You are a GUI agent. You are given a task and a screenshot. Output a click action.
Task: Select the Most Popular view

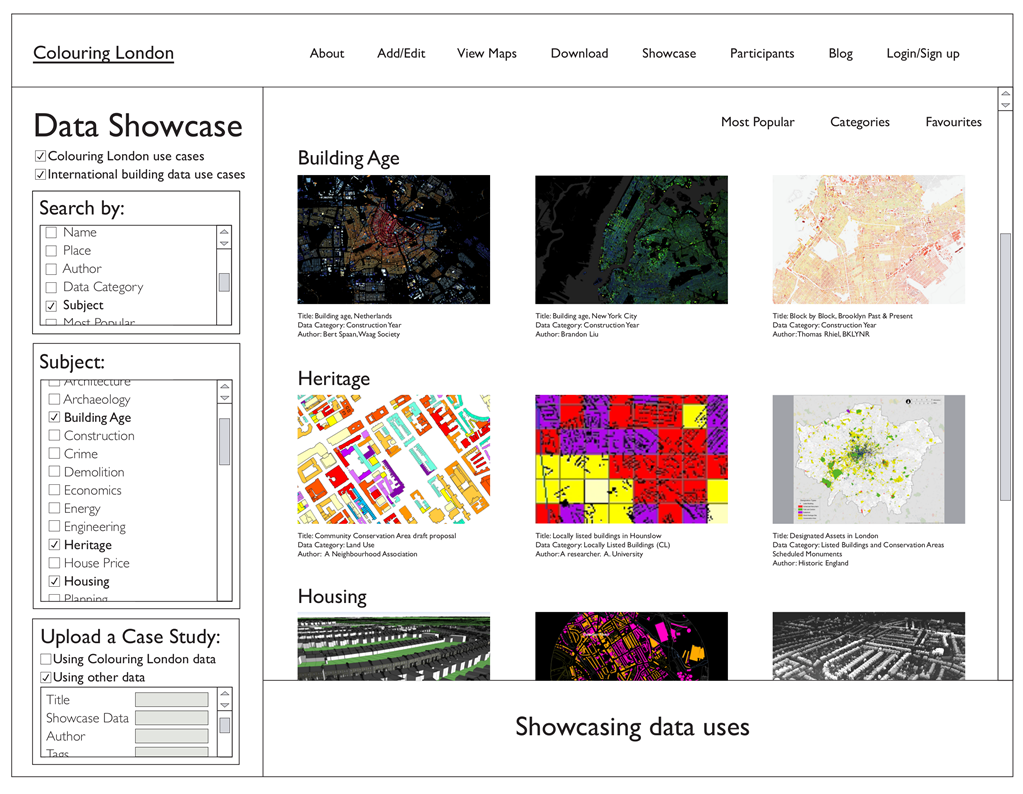coord(757,121)
